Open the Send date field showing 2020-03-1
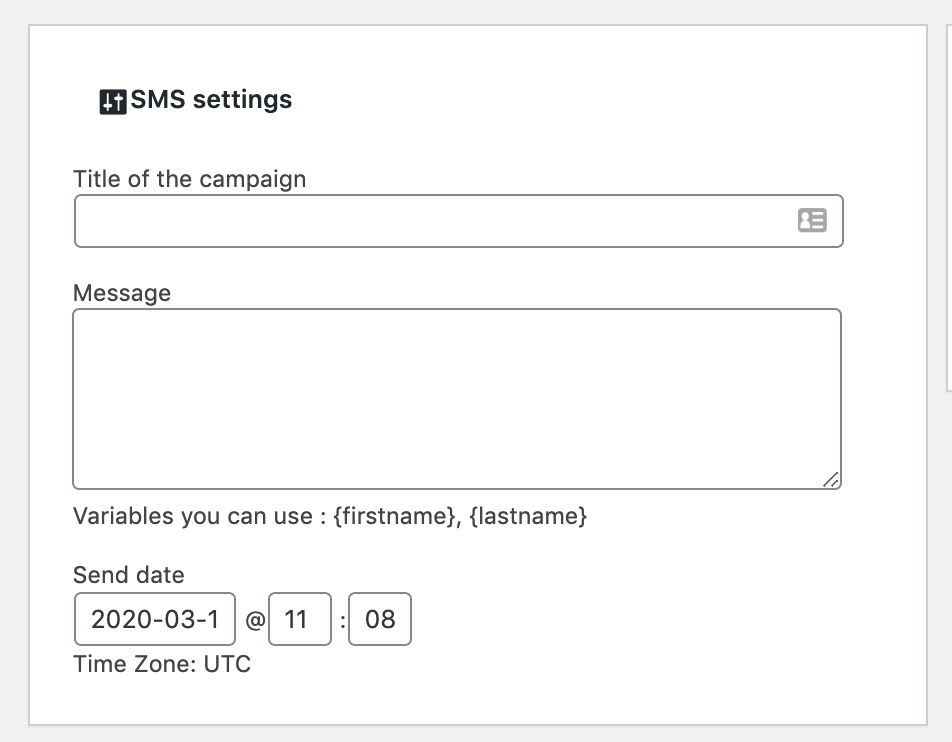The image size is (952, 742). click(155, 619)
